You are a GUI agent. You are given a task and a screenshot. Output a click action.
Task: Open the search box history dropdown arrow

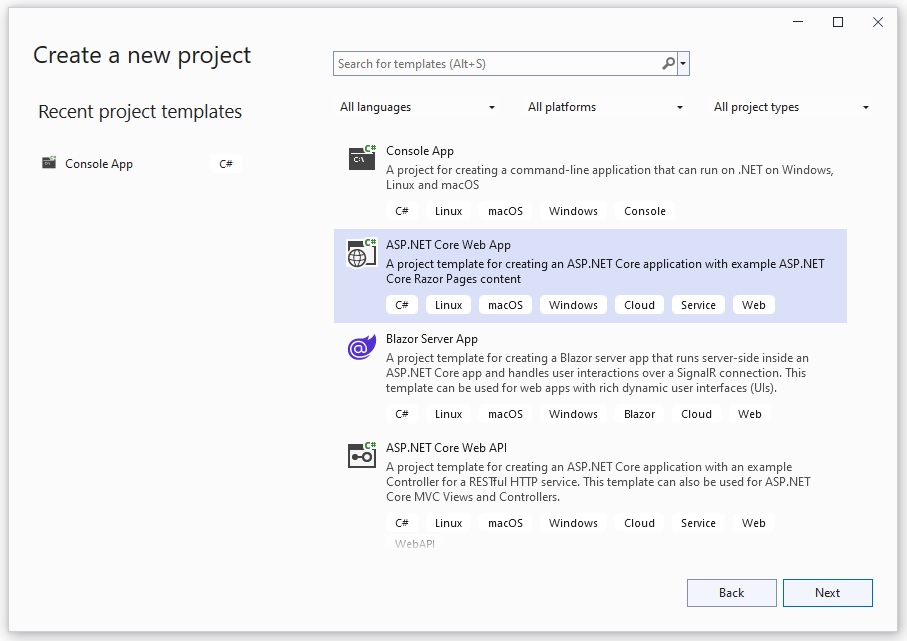coord(684,64)
